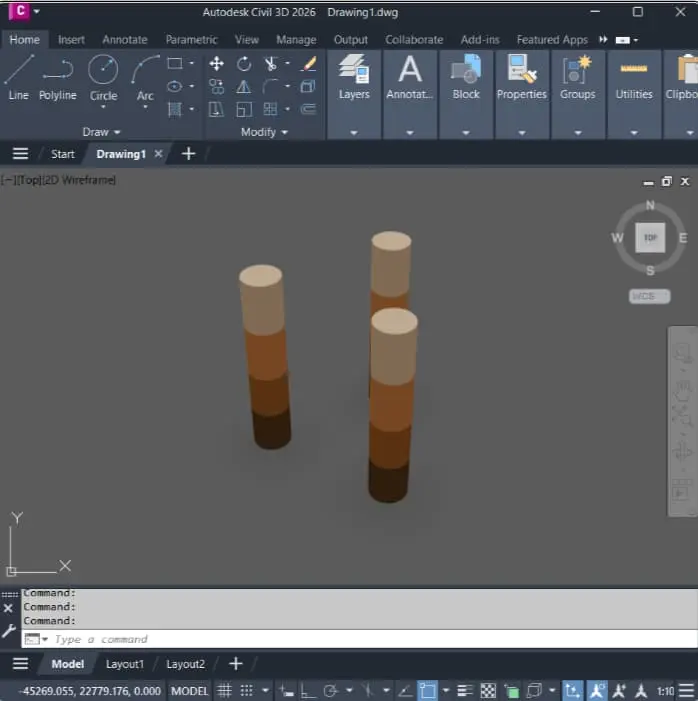Viewport: 698px width, 701px height.
Task: Click the Array tool icon
Action: point(271,109)
